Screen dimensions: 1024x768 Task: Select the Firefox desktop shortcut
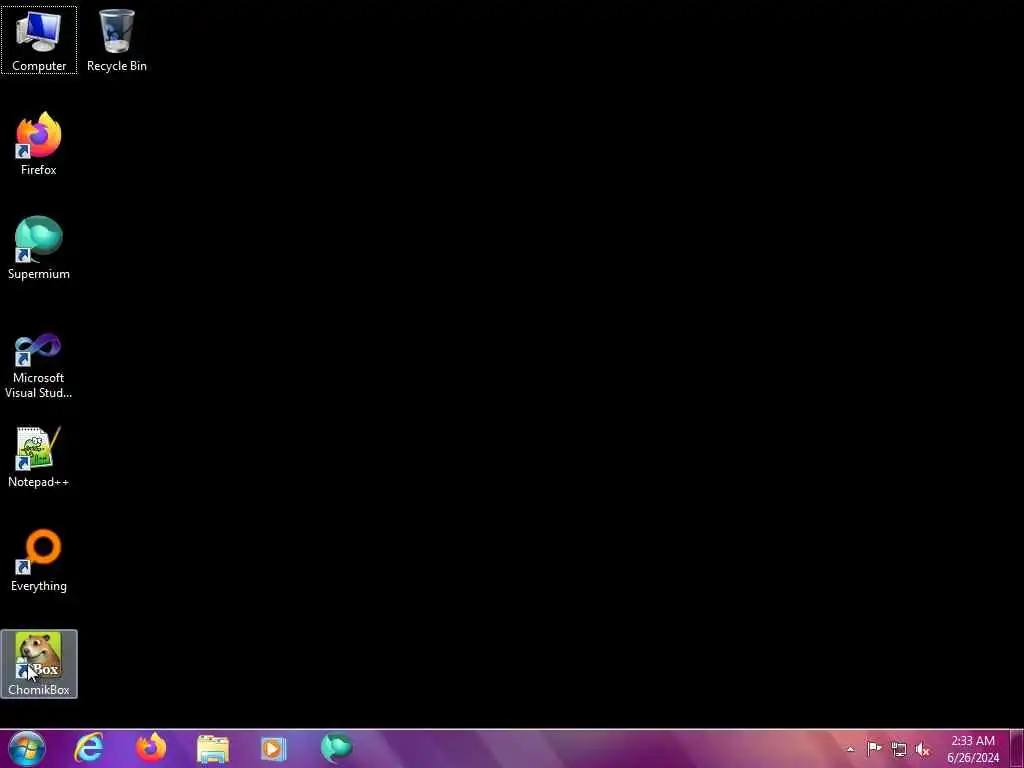[x=39, y=144]
